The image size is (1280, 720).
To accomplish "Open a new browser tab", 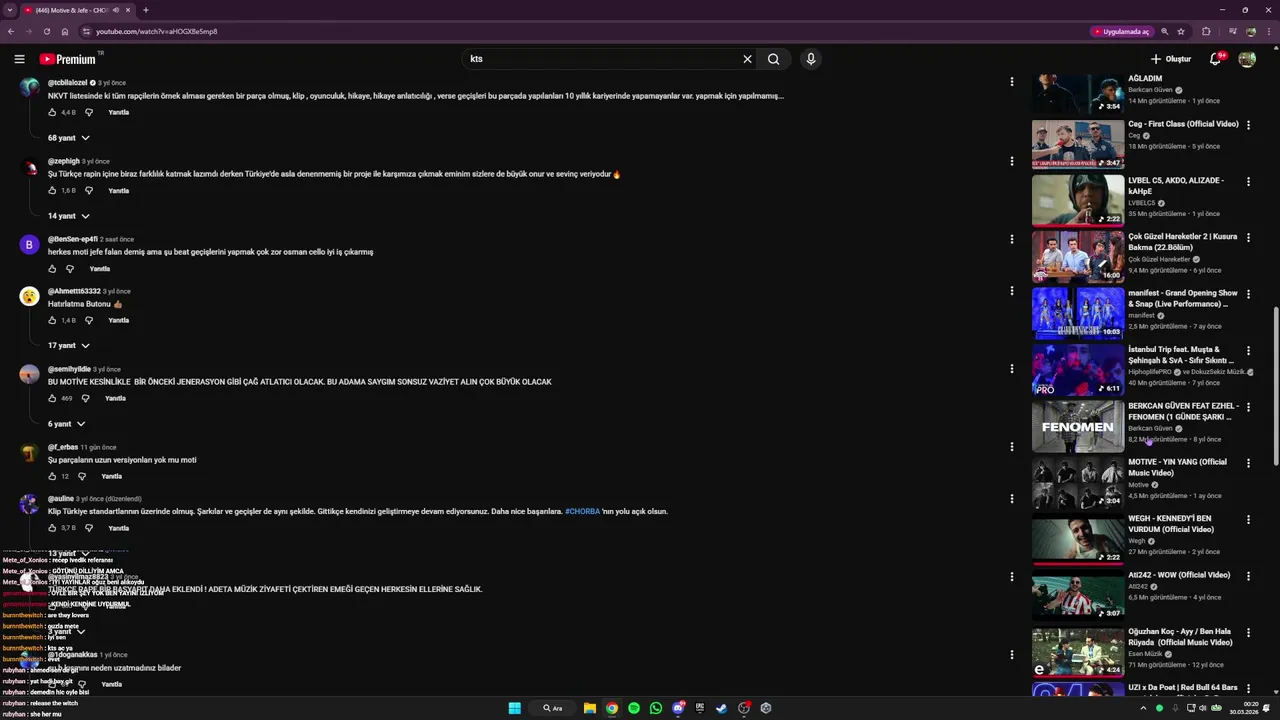I will (x=145, y=10).
